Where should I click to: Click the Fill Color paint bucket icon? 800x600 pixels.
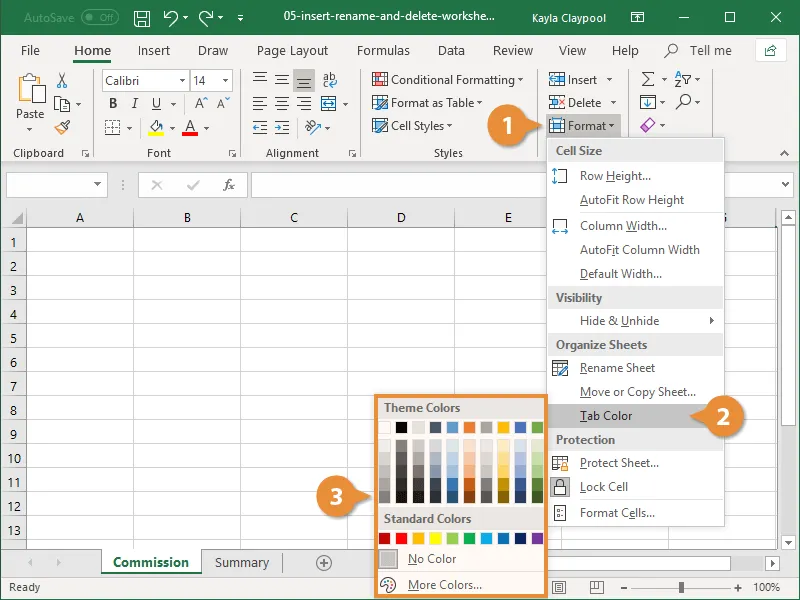[x=156, y=127]
